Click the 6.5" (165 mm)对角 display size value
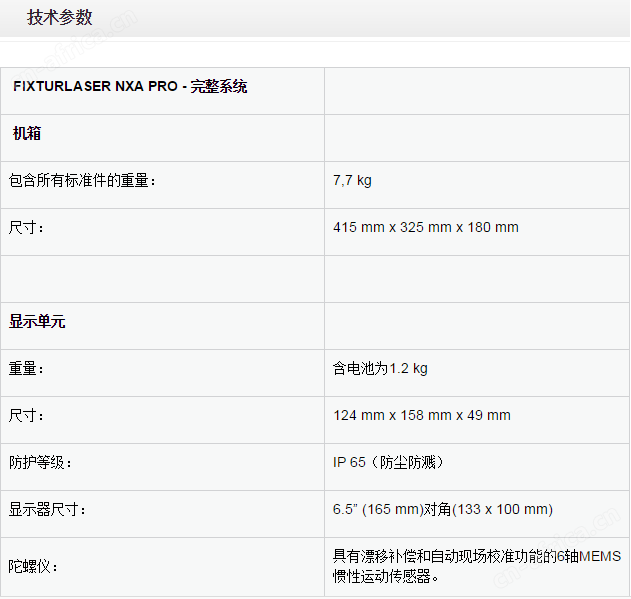Image resolution: width=631 pixels, height=599 pixels. coord(443,510)
